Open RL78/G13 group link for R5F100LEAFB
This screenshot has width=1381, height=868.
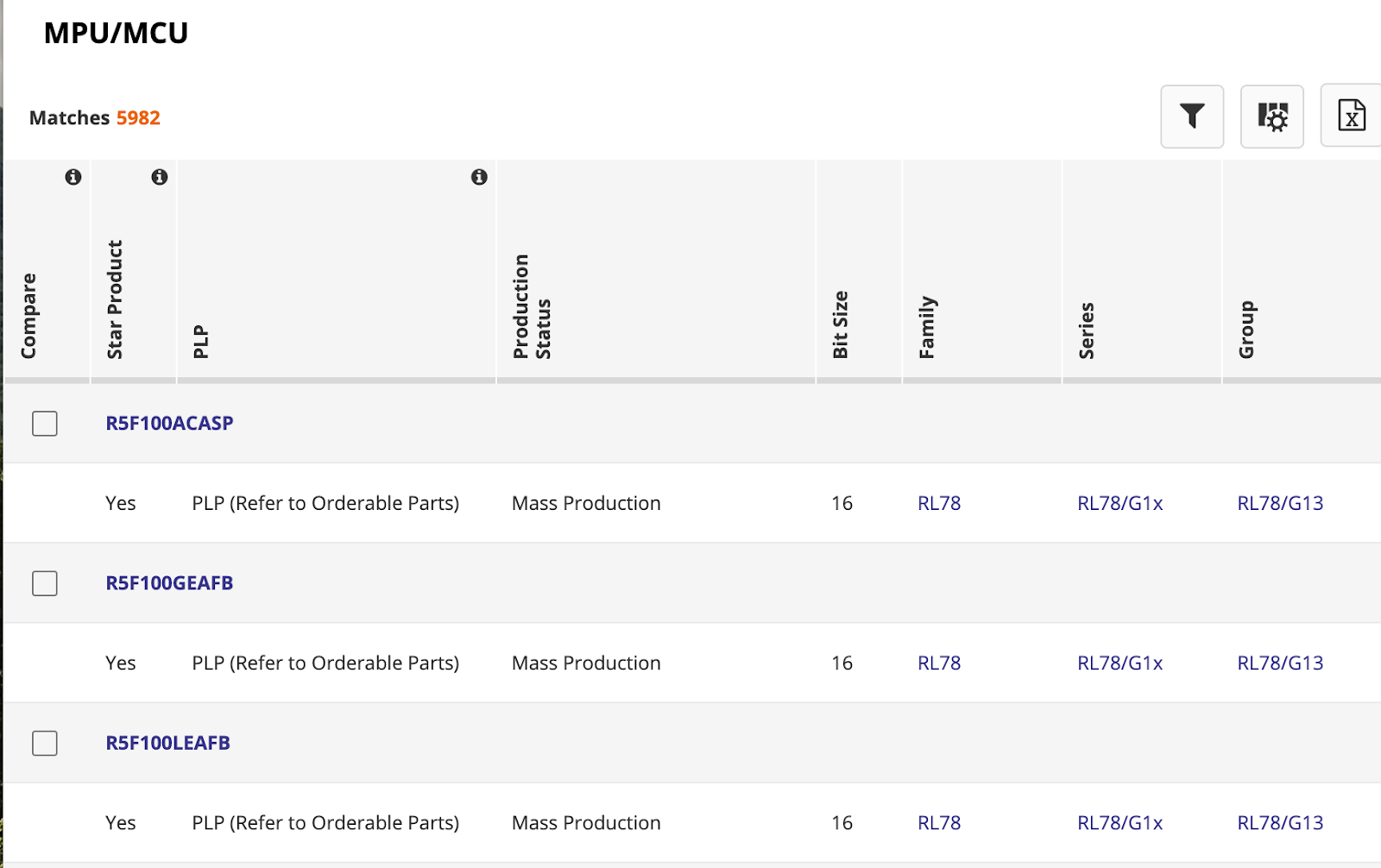[1280, 823]
